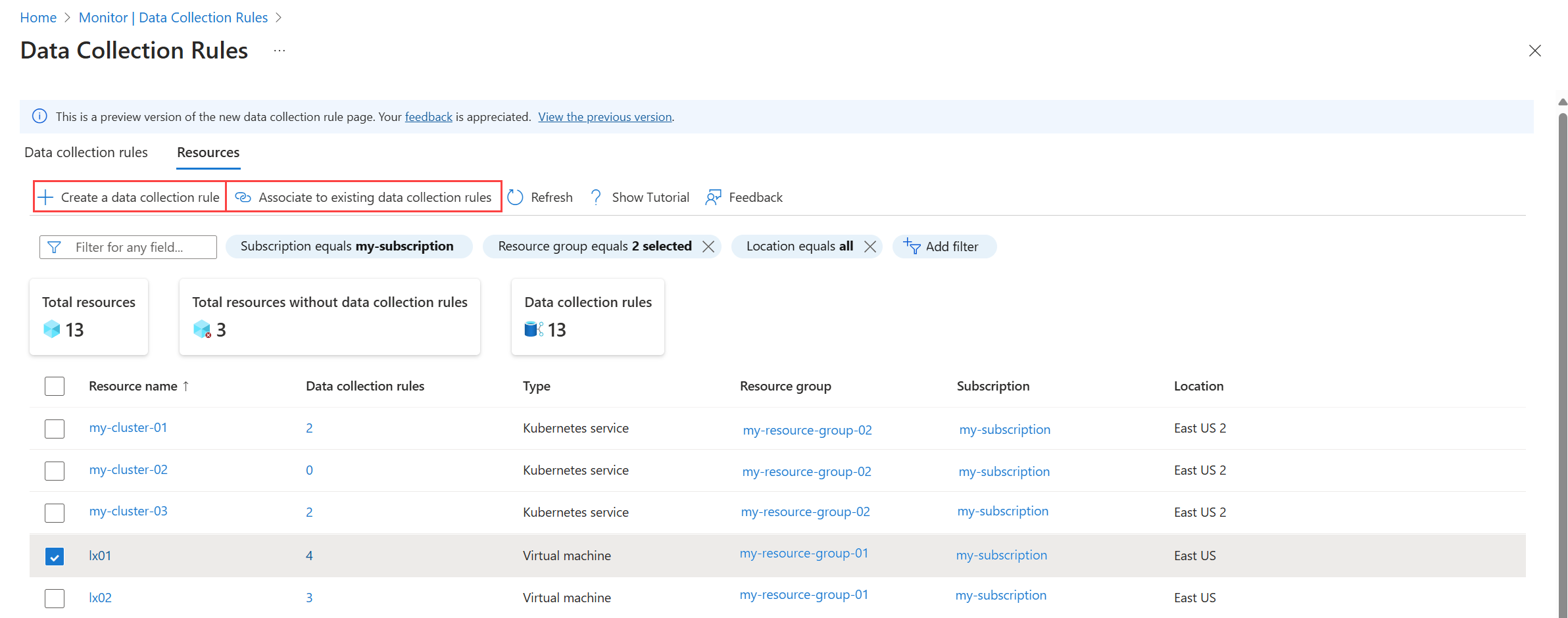
Task: Open the ellipsis menu beside page title
Action: (x=280, y=51)
